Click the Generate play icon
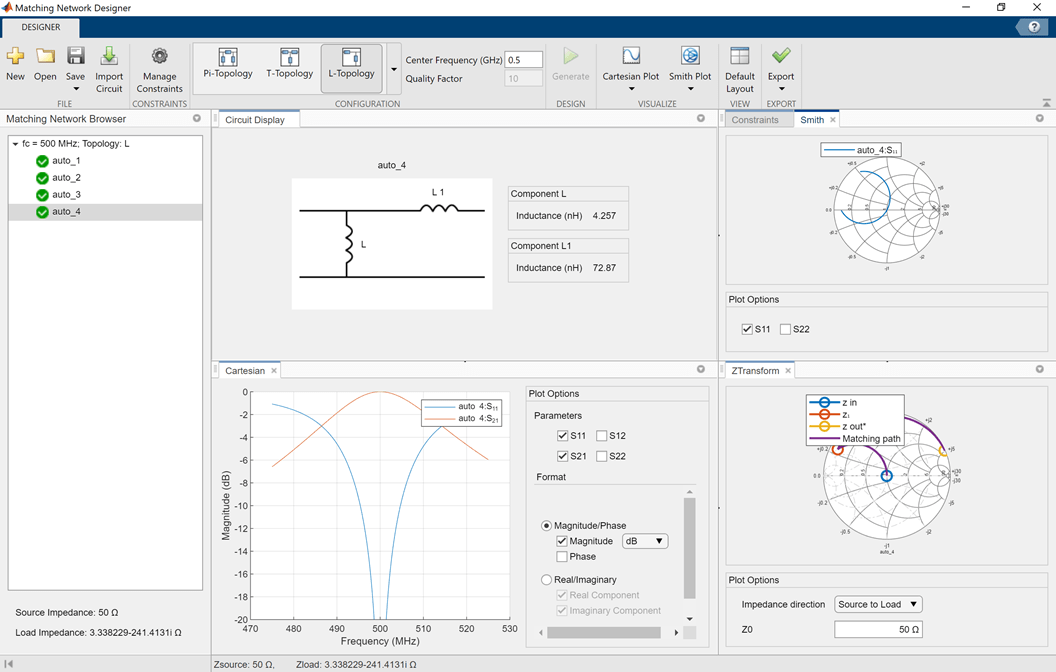This screenshot has width=1056, height=672. point(570,56)
